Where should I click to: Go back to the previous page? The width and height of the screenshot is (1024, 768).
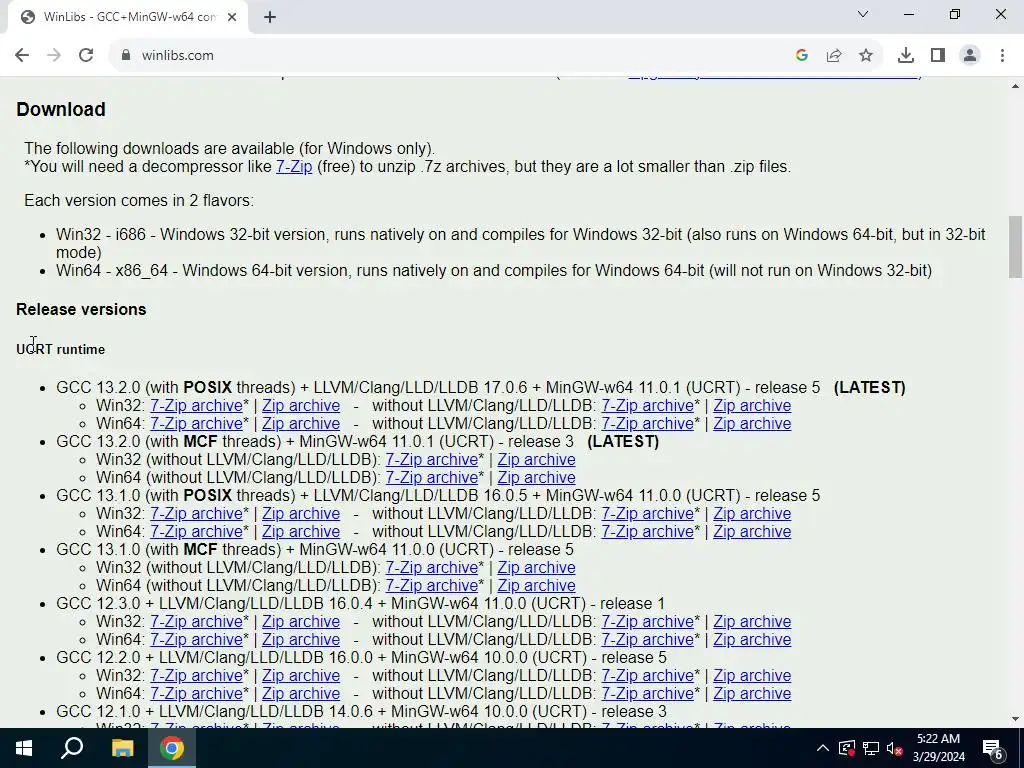pos(22,56)
